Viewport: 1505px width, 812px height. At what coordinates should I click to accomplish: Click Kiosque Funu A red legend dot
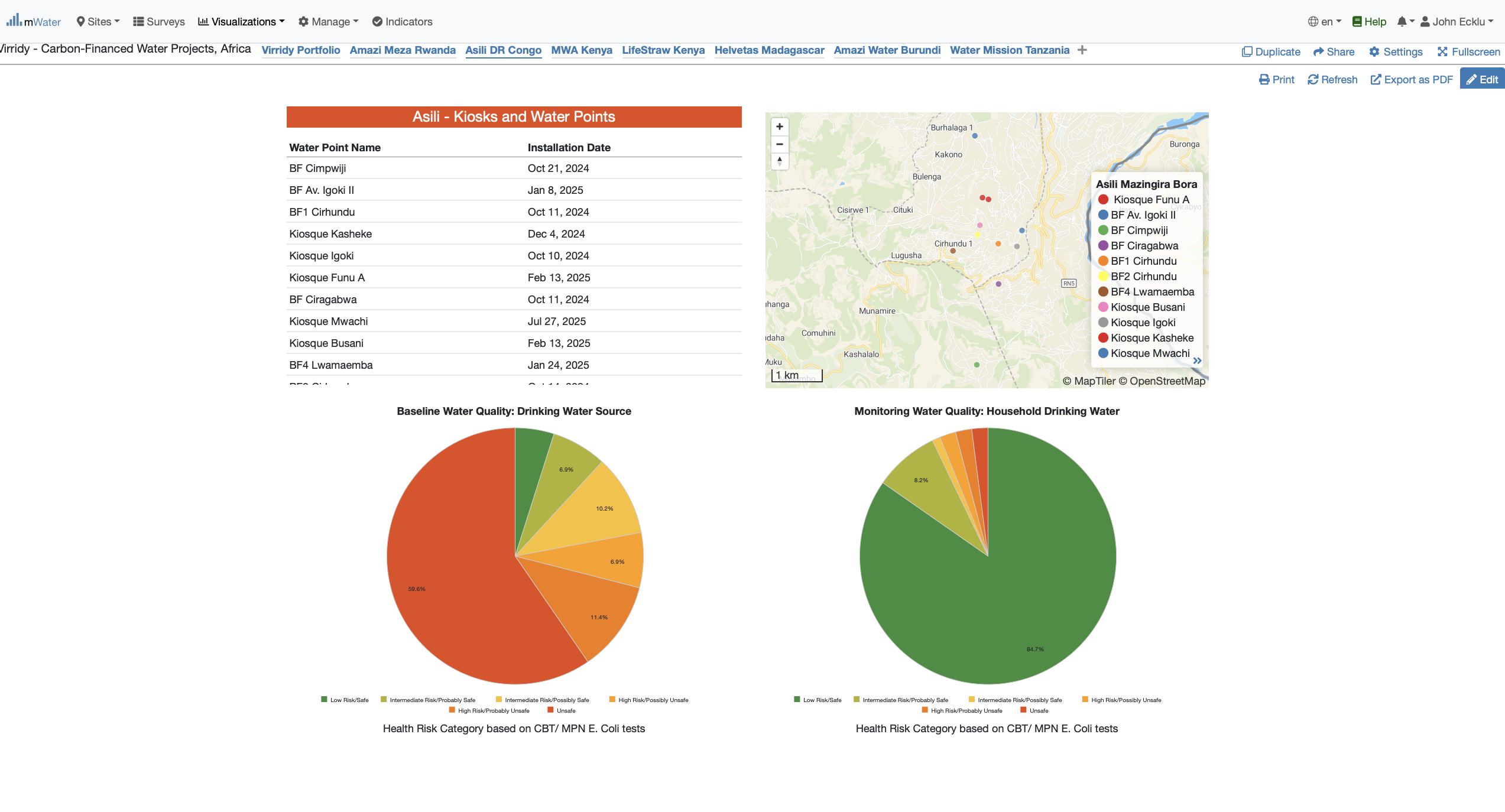[x=1103, y=200]
